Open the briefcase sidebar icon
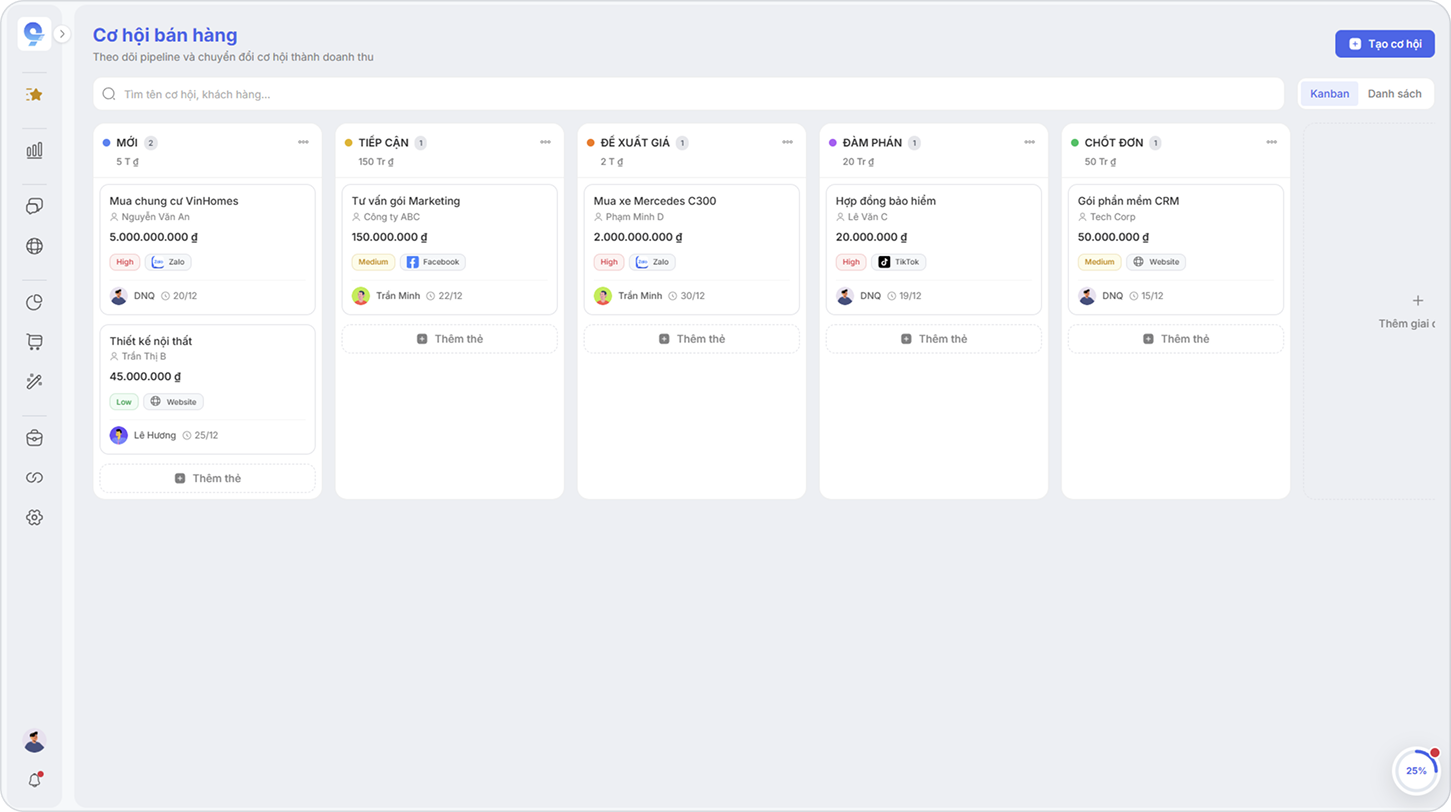Image resolution: width=1451 pixels, height=812 pixels. click(34, 438)
